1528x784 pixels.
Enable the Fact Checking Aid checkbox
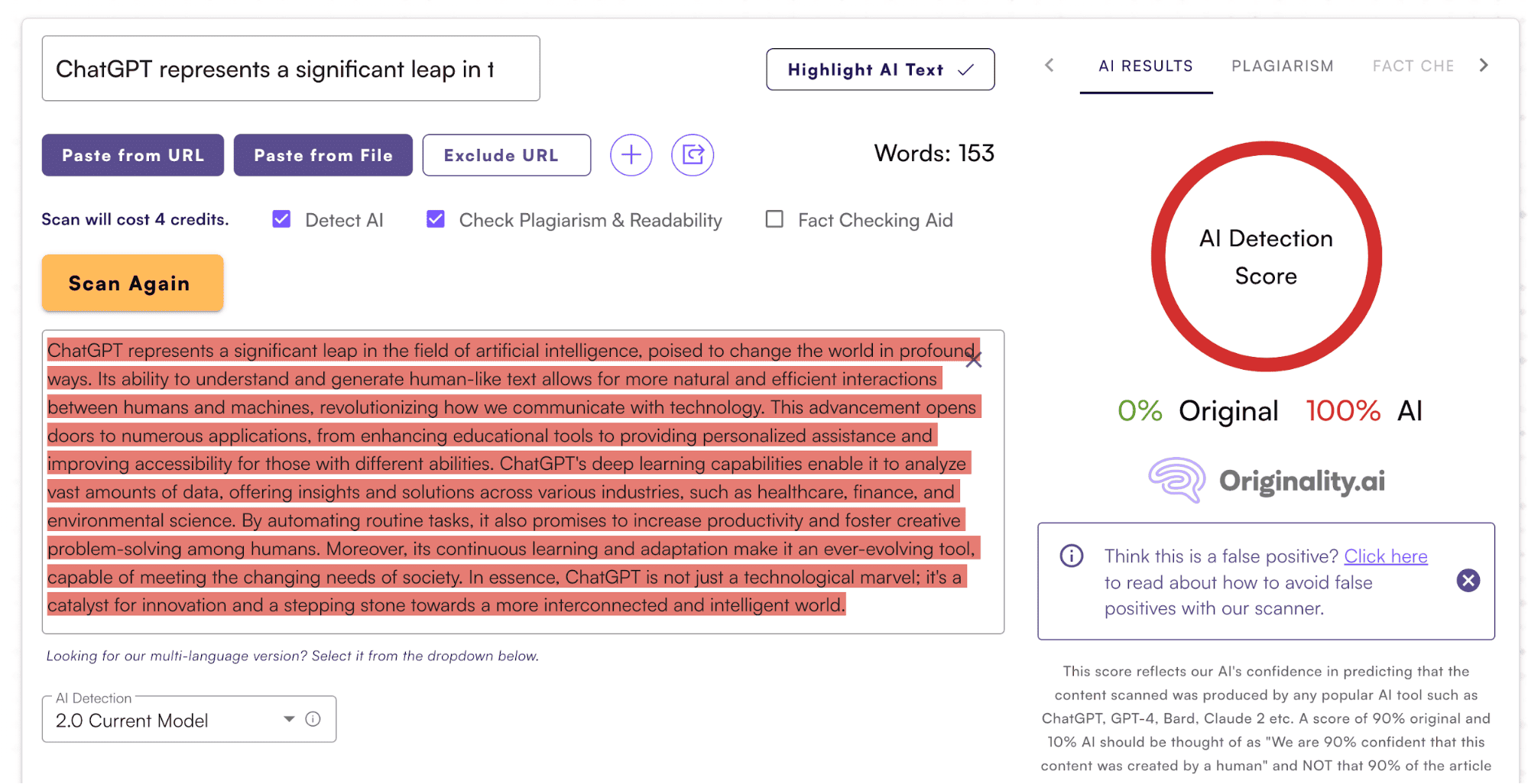(x=774, y=220)
